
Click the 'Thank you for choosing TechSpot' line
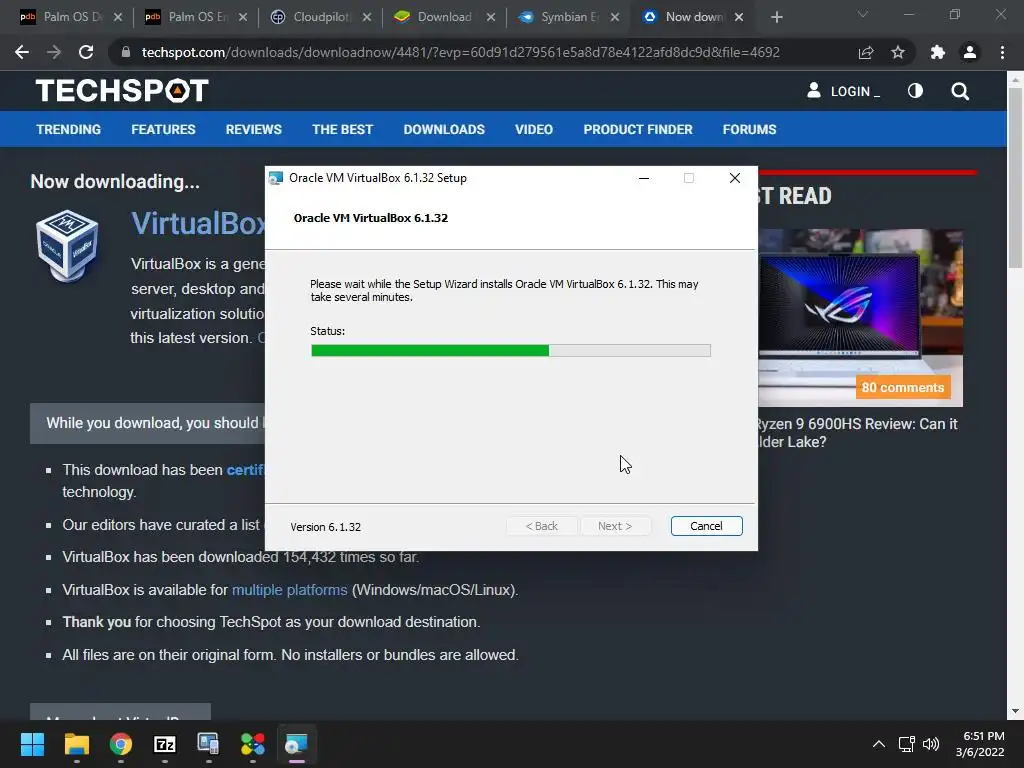[271, 622]
